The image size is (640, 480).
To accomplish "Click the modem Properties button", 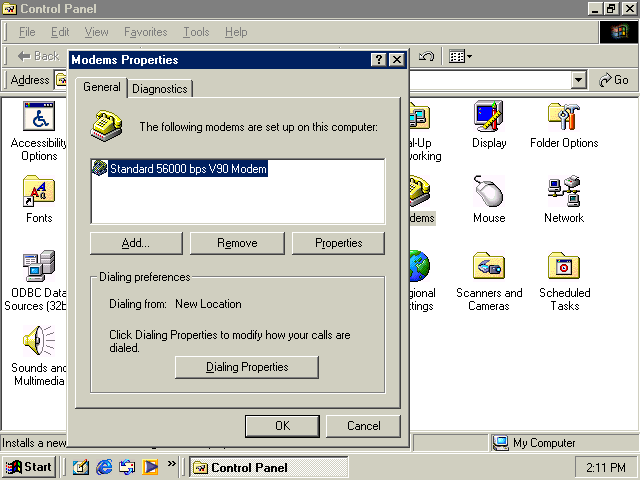I will (x=338, y=243).
